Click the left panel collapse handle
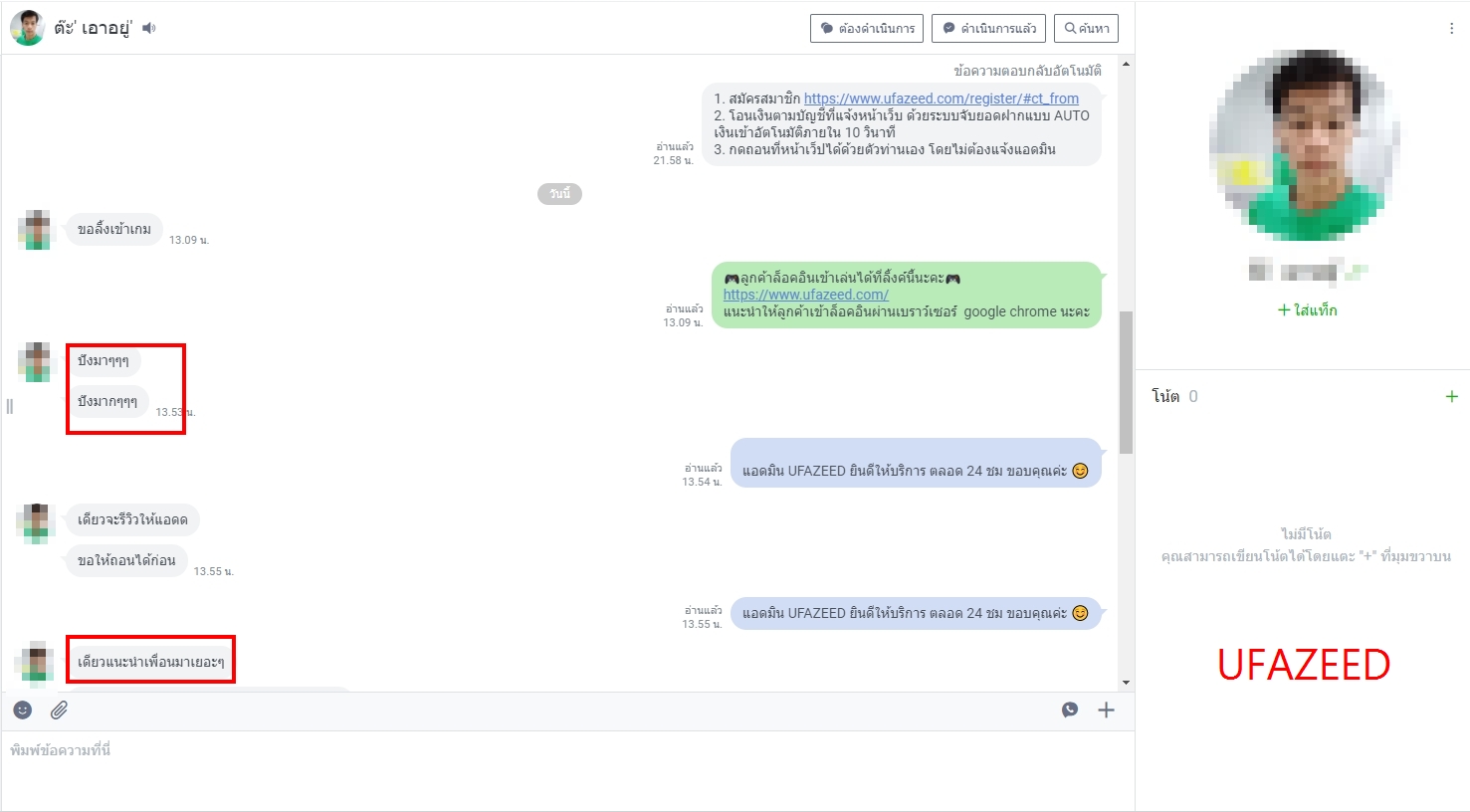1470x812 pixels. click(10, 406)
